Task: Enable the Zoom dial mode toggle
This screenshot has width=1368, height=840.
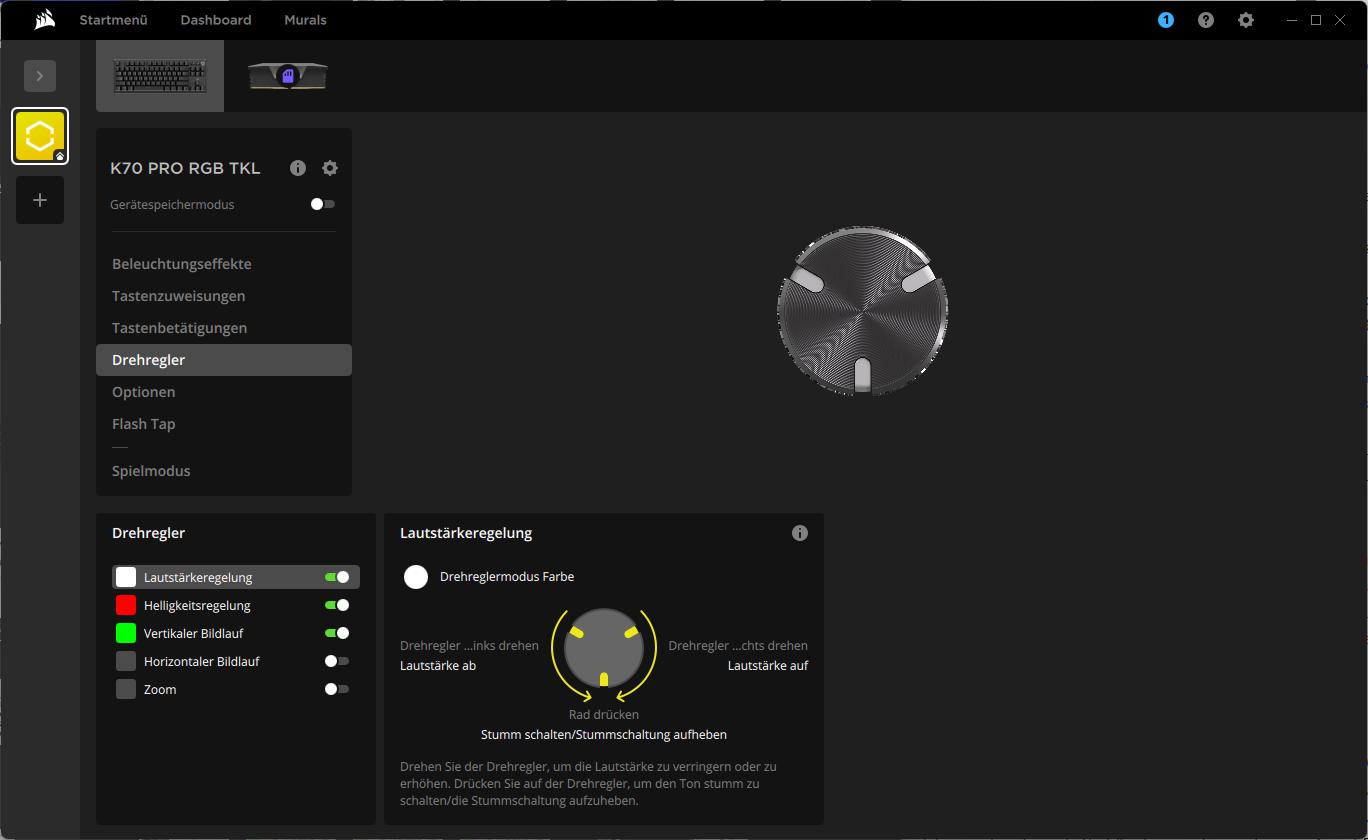Action: coord(336,689)
